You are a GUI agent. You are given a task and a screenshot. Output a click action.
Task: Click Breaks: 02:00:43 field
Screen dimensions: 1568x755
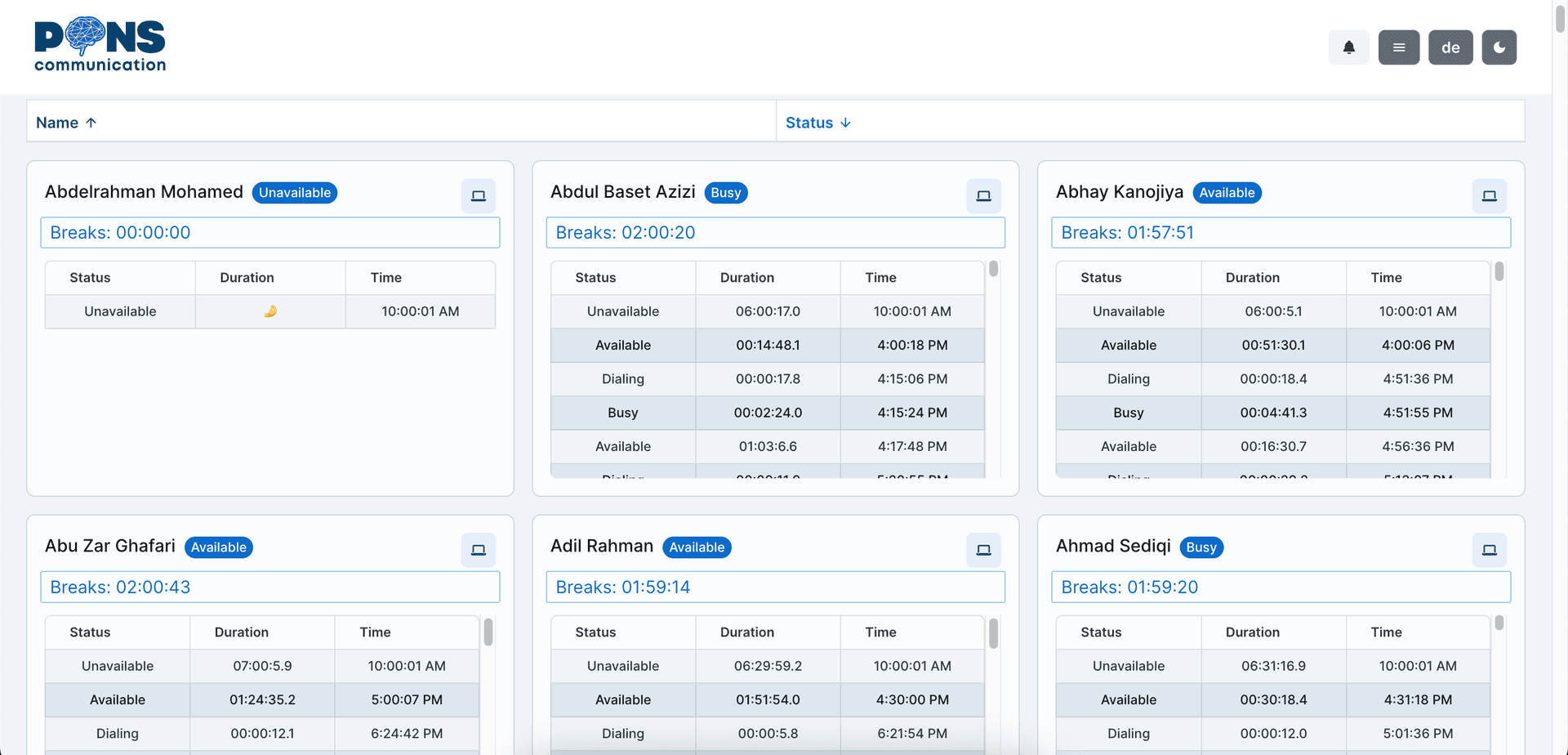pyautogui.click(x=270, y=587)
